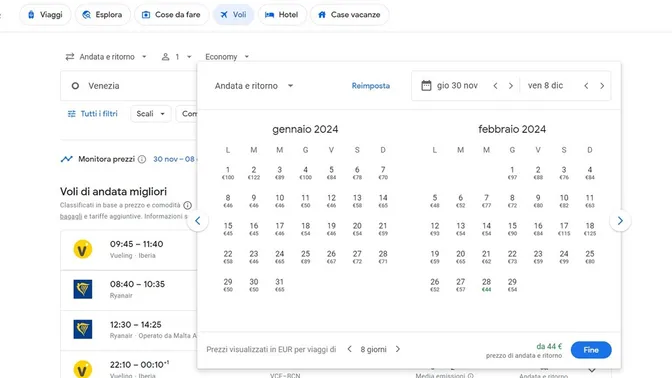Click the Venezia origin field
Image resolution: width=672 pixels, height=378 pixels.
pyautogui.click(x=129, y=86)
